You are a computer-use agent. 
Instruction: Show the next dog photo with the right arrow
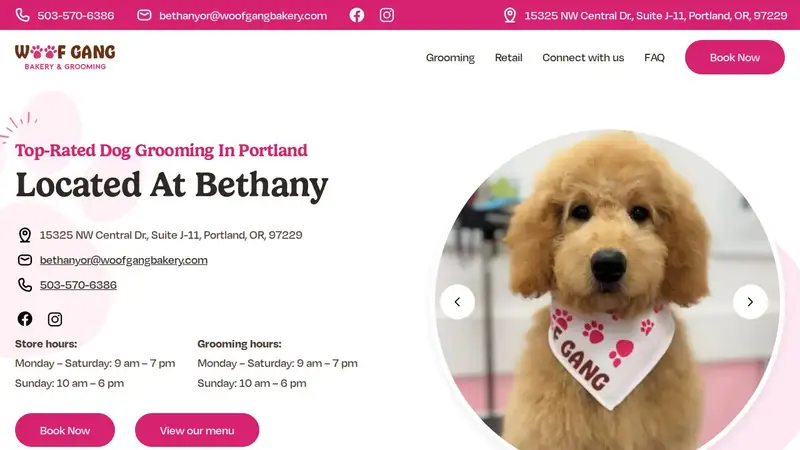750,302
